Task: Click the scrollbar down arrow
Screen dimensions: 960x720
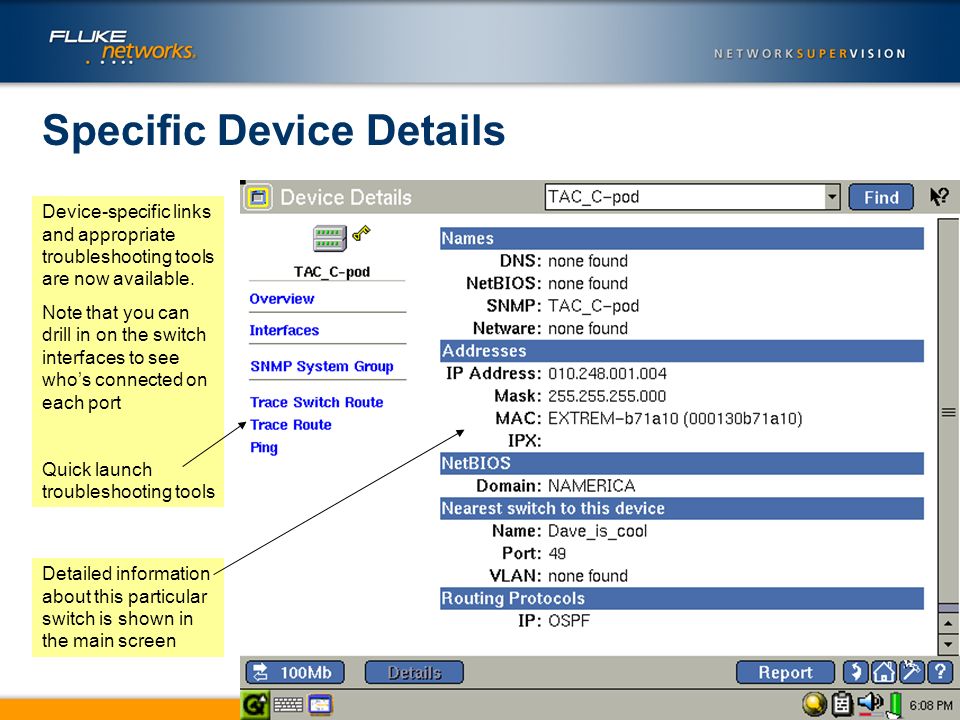Action: point(948,644)
